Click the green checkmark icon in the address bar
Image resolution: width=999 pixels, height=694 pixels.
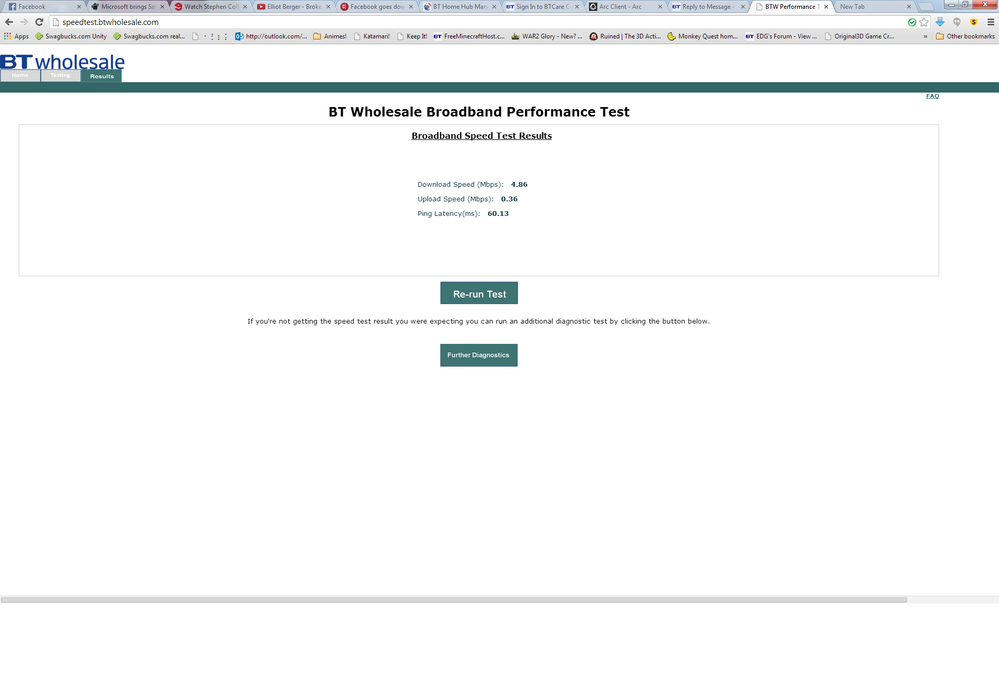pyautogui.click(x=911, y=21)
